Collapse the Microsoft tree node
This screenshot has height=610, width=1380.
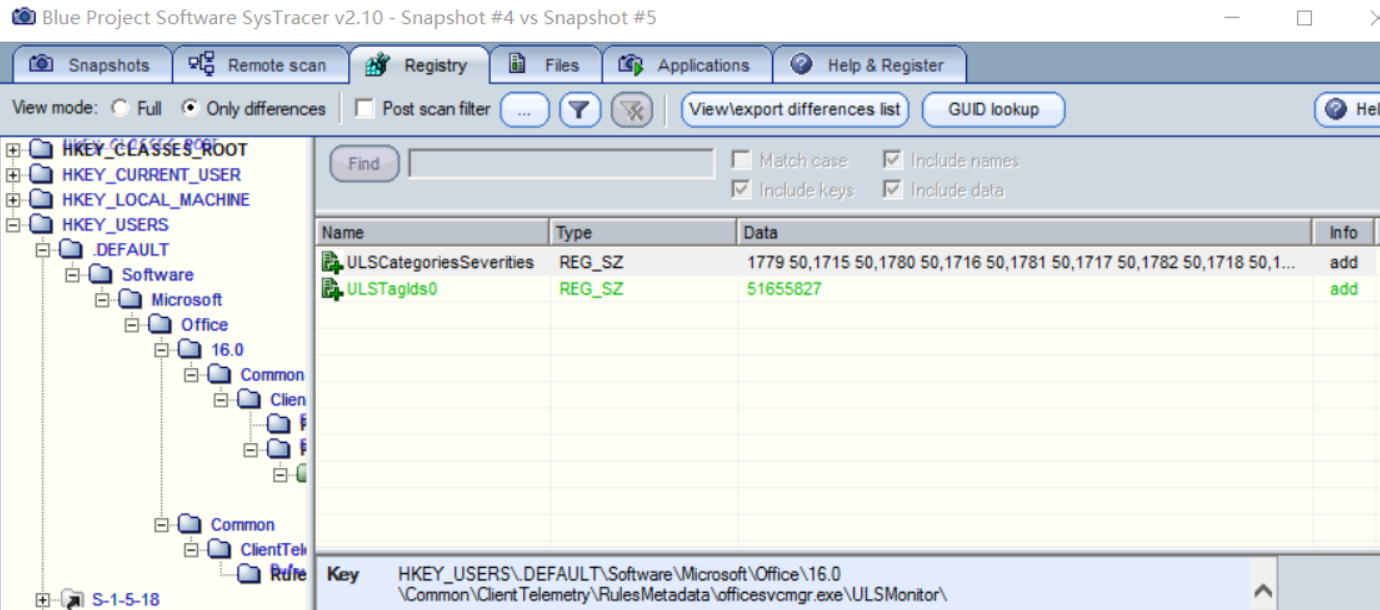coord(103,299)
